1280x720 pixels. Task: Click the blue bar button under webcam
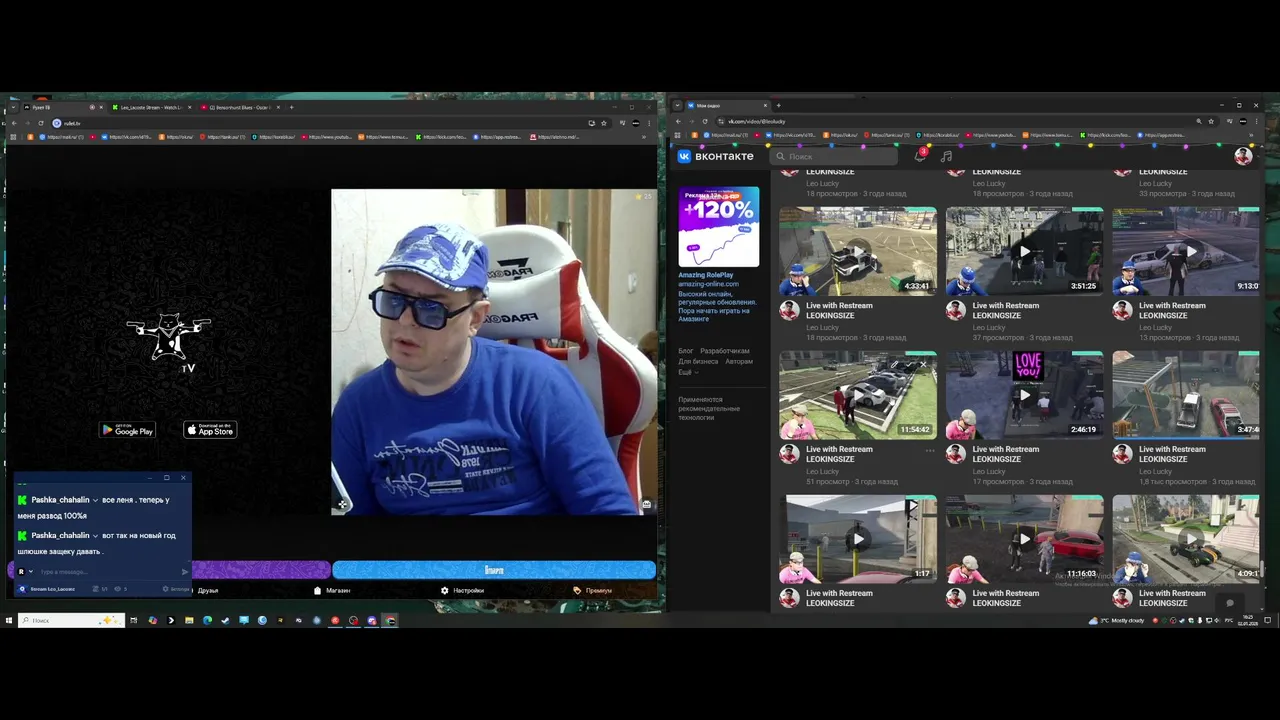pyautogui.click(x=494, y=570)
